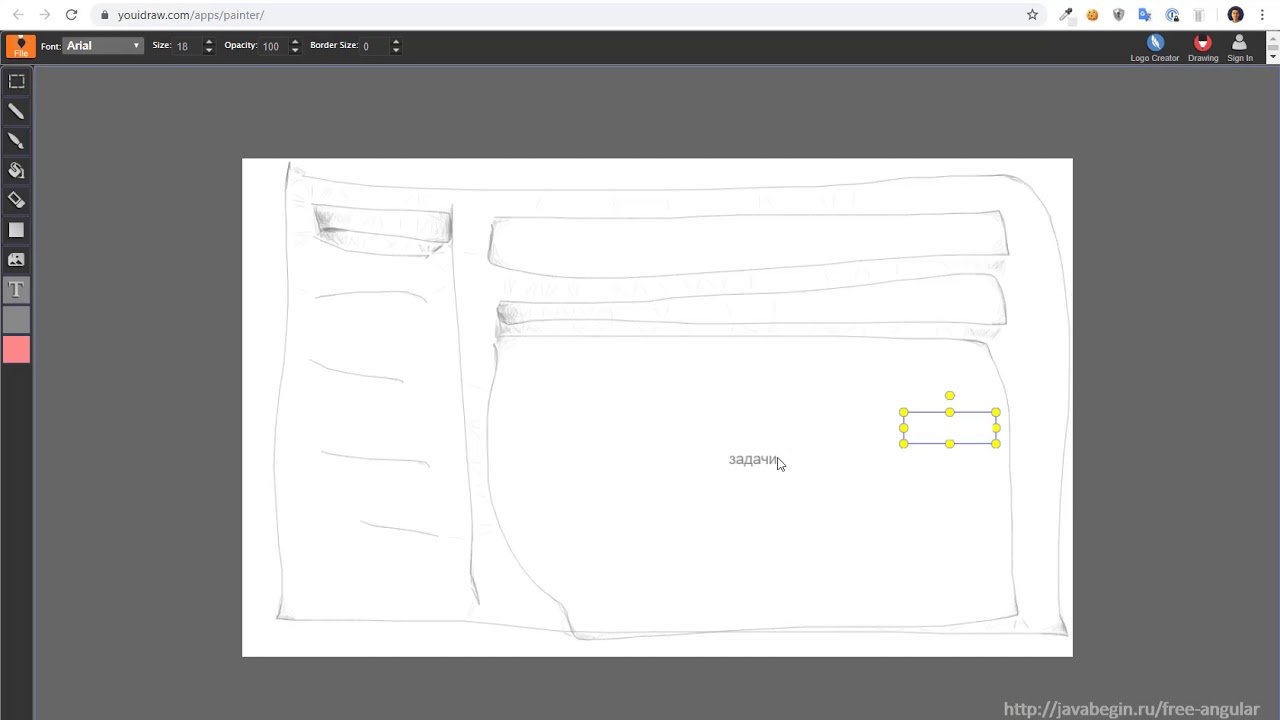Click the Sign In icon
This screenshot has height=720, width=1280.
tap(1239, 47)
